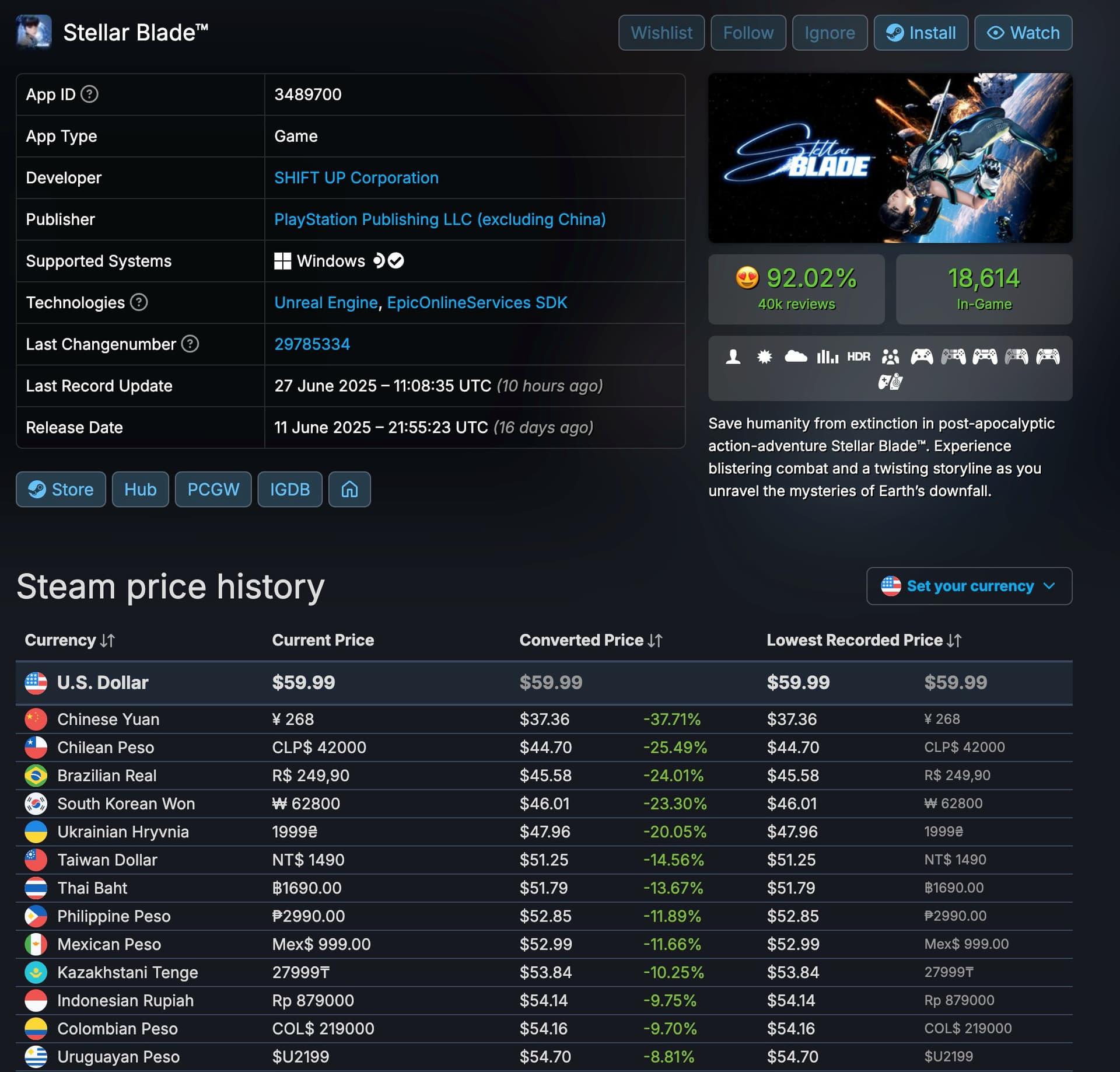
Task: Sort table by Currency column
Action: [x=69, y=640]
